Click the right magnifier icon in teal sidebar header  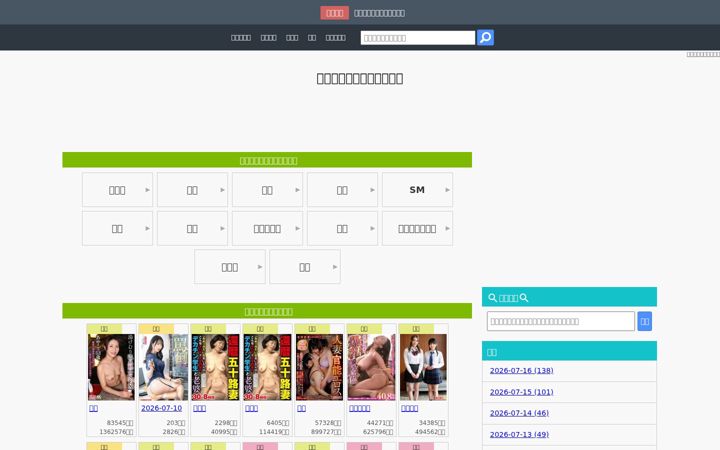(x=524, y=298)
